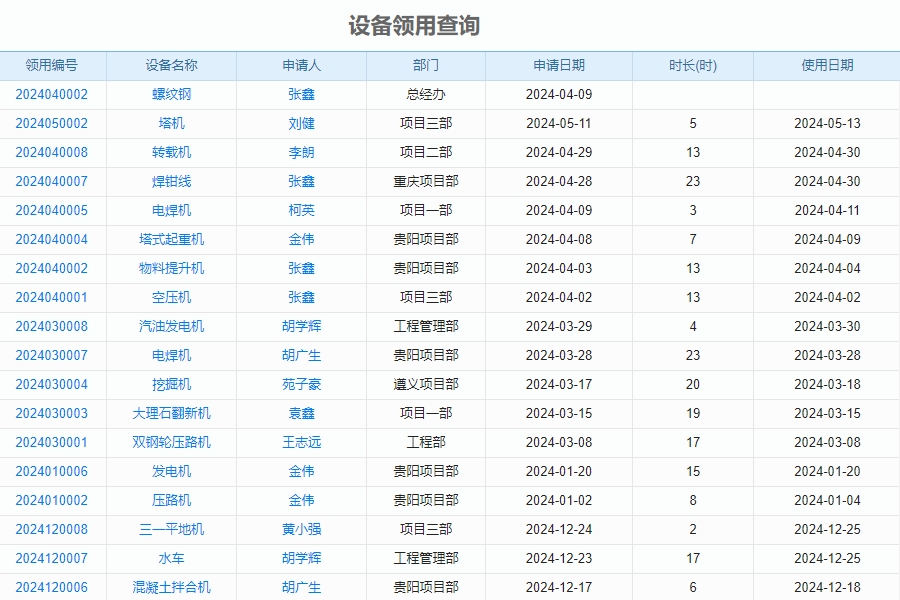Image resolution: width=900 pixels, height=600 pixels.
Task: Click the 申请日期 column header
Action: click(559, 65)
